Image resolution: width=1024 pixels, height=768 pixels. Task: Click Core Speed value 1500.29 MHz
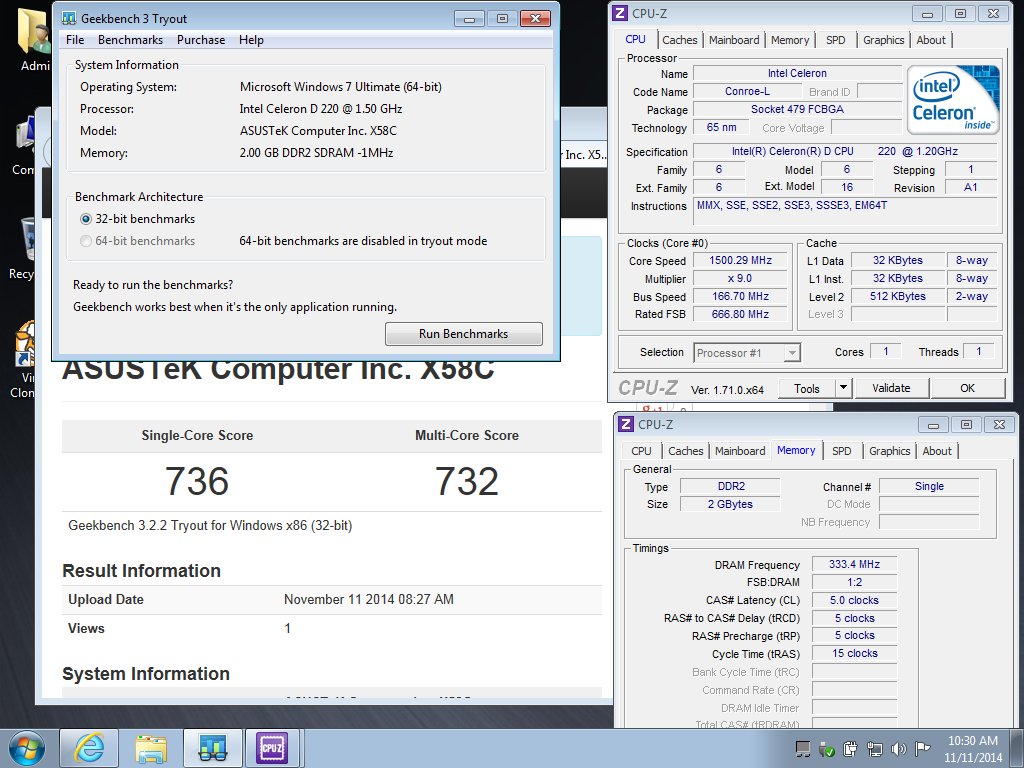click(741, 261)
